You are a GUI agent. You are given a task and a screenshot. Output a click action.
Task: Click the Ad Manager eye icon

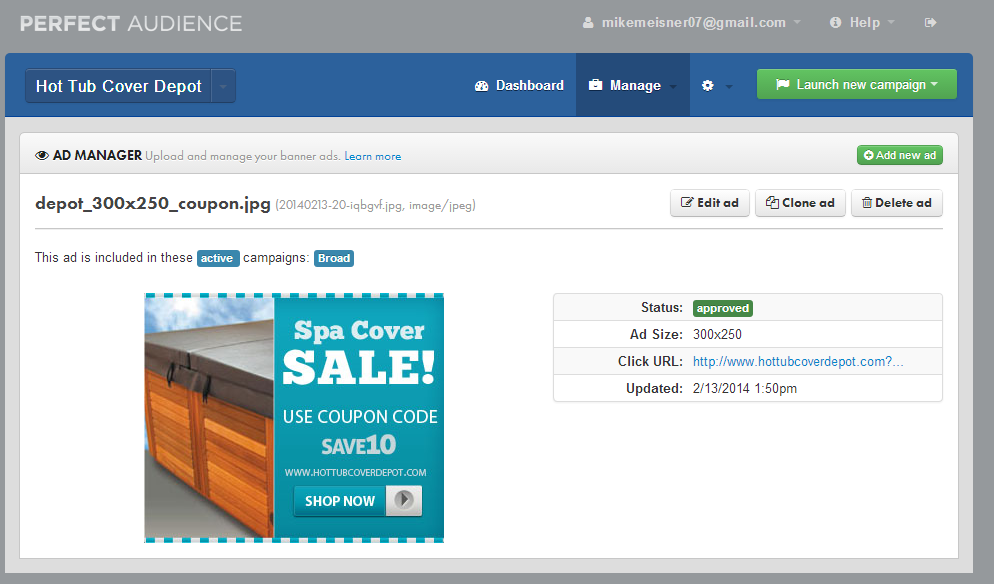coord(42,155)
